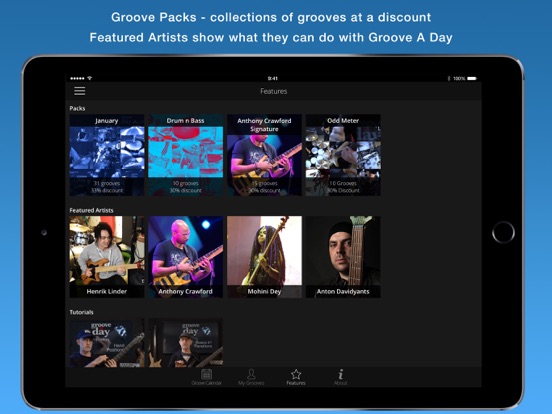
Task: Open the Drum n Bass pack
Action: point(186,155)
